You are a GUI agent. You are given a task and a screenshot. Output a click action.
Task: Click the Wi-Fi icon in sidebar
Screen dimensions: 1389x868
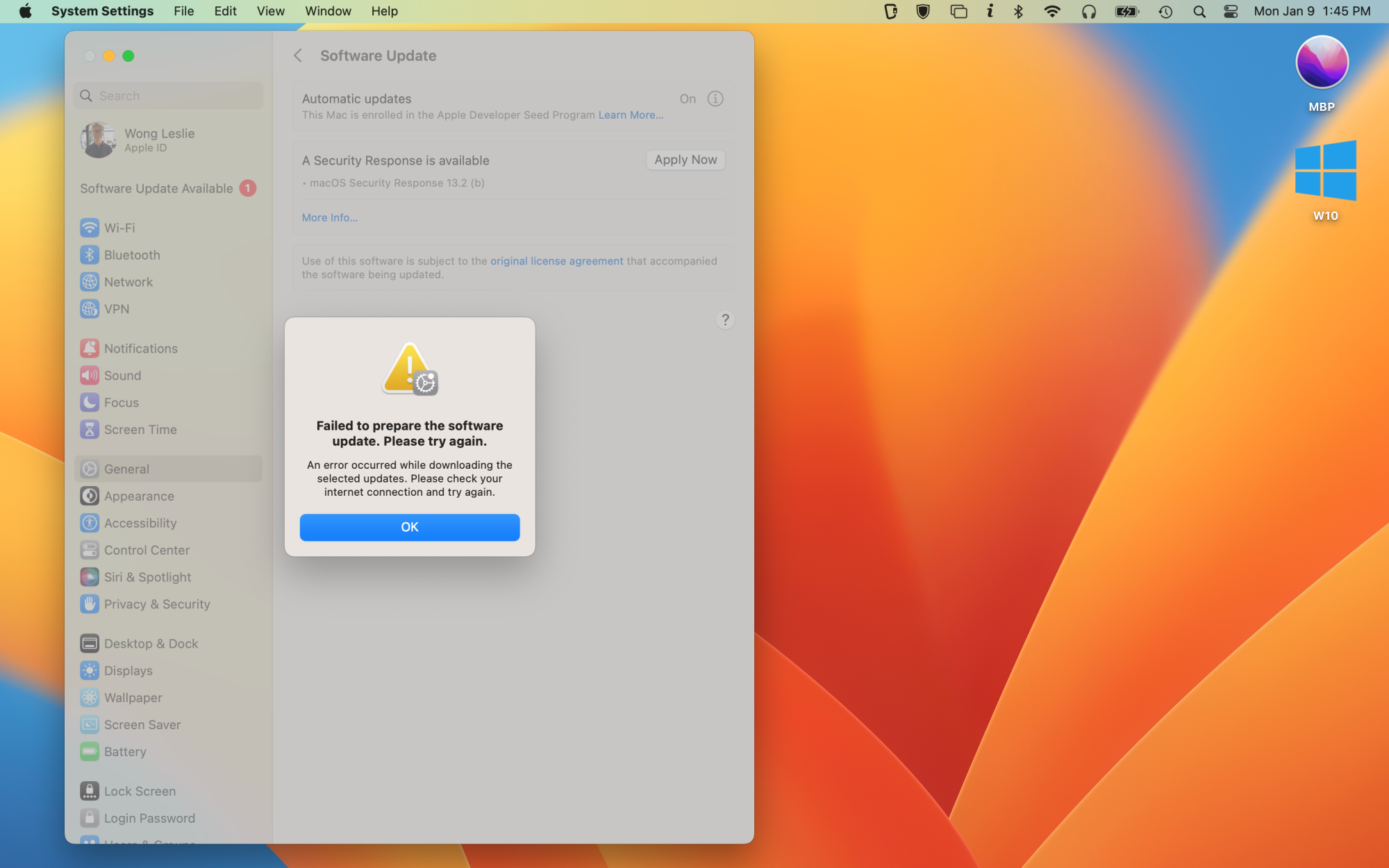(x=90, y=228)
